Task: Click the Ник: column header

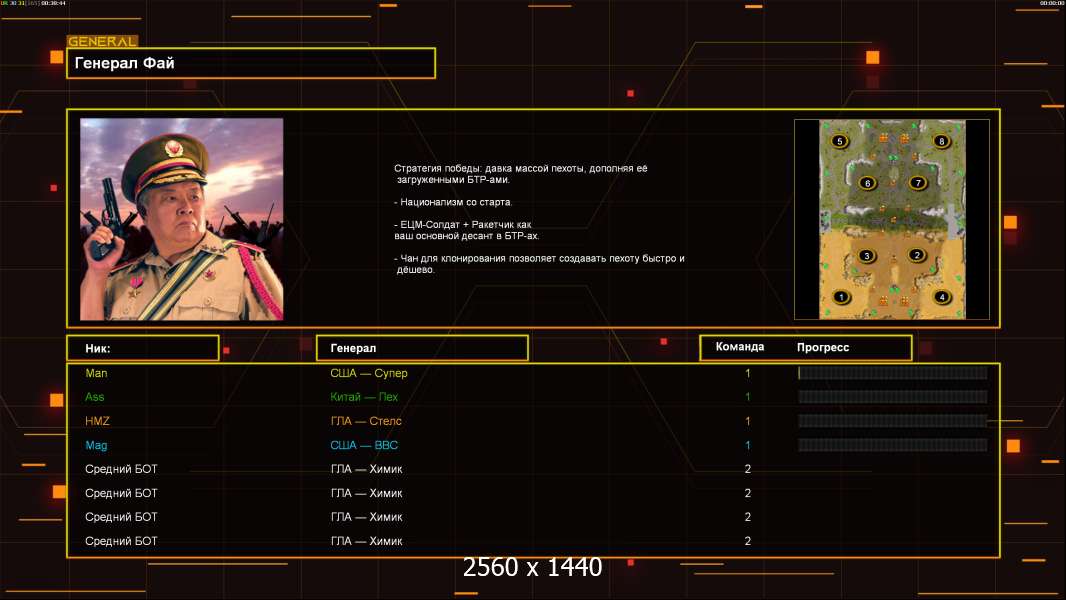Action: pos(142,348)
